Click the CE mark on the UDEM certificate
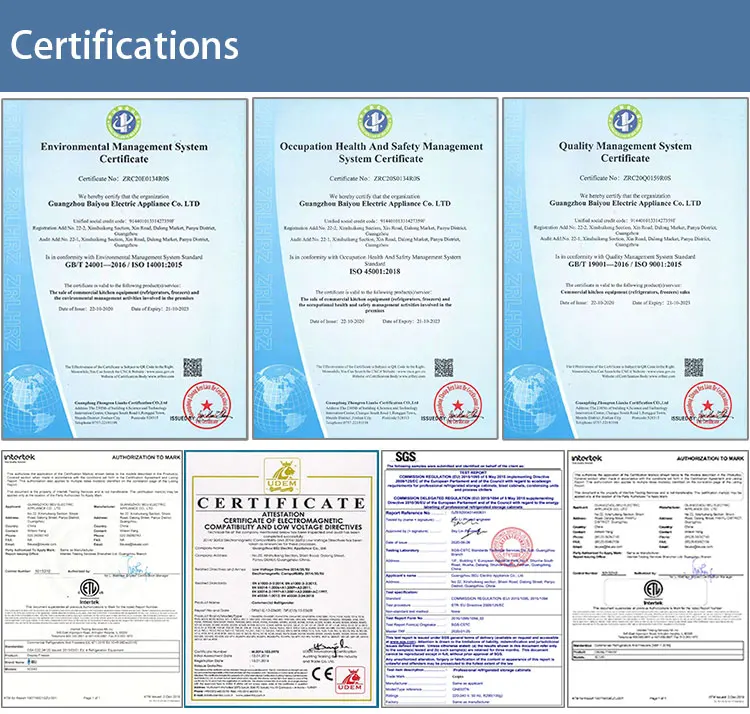Viewport: 750px width, 714px height. [322, 674]
